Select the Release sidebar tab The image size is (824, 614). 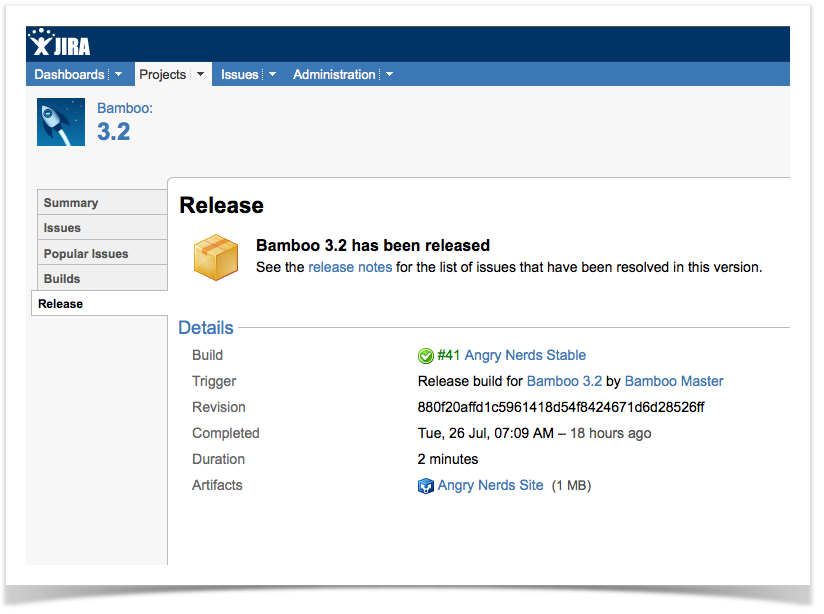tap(61, 304)
